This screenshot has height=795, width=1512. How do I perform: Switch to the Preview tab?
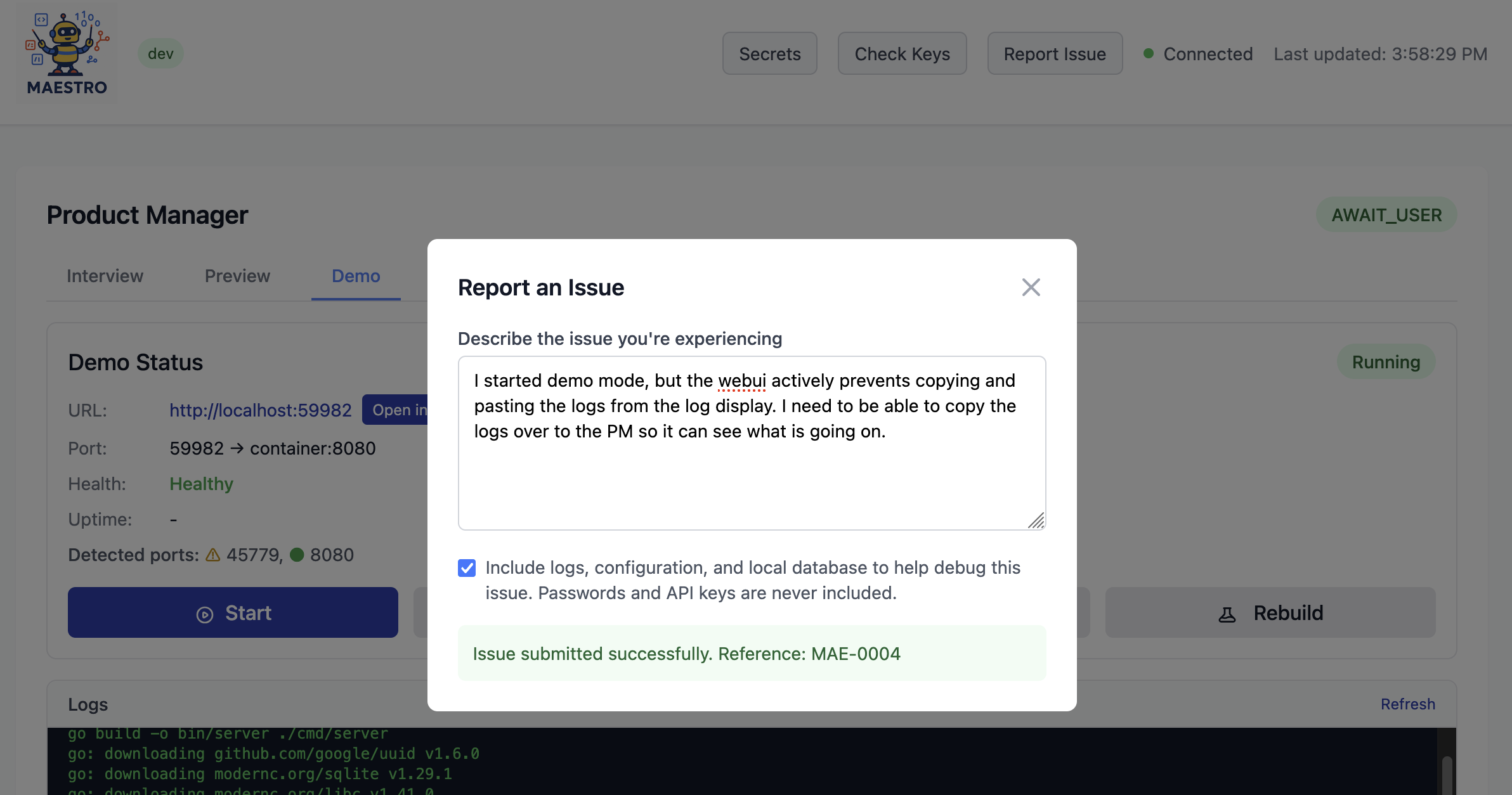point(237,276)
